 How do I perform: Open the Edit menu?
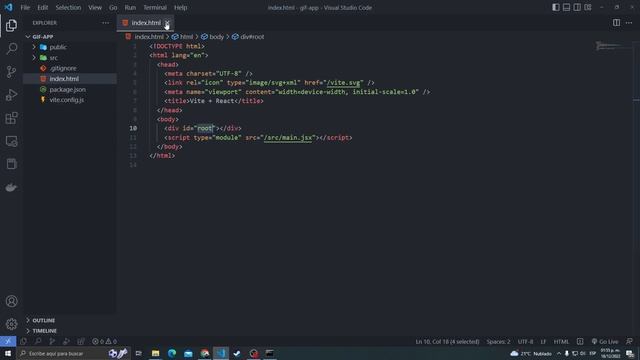point(42,7)
